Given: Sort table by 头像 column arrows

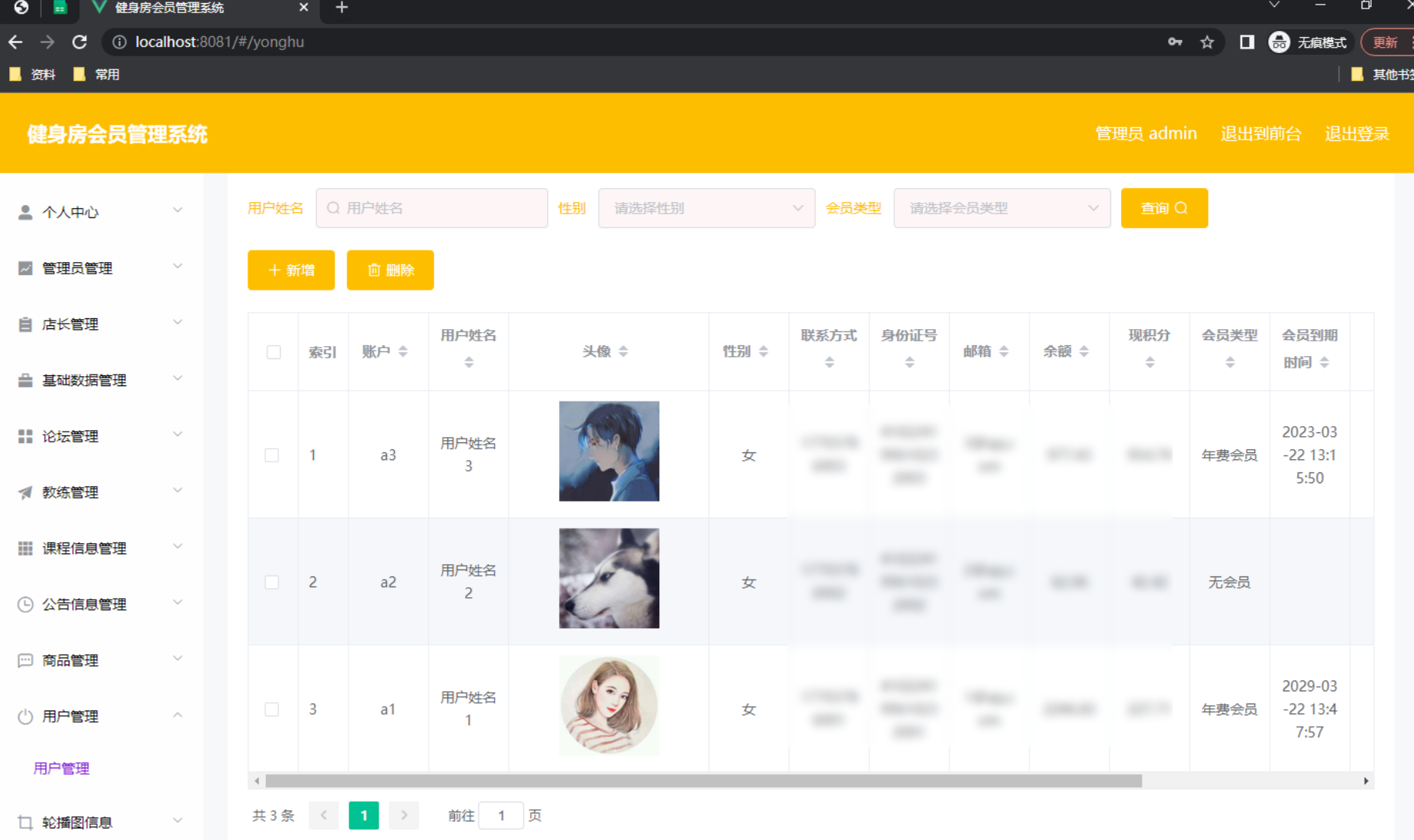Looking at the screenshot, I should [623, 351].
